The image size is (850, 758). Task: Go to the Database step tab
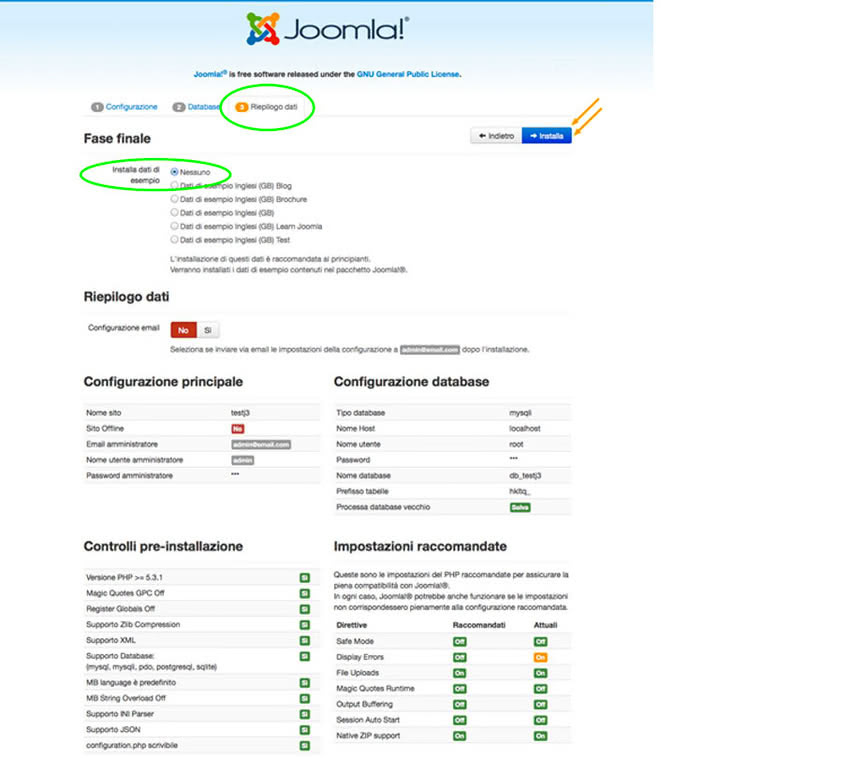196,107
